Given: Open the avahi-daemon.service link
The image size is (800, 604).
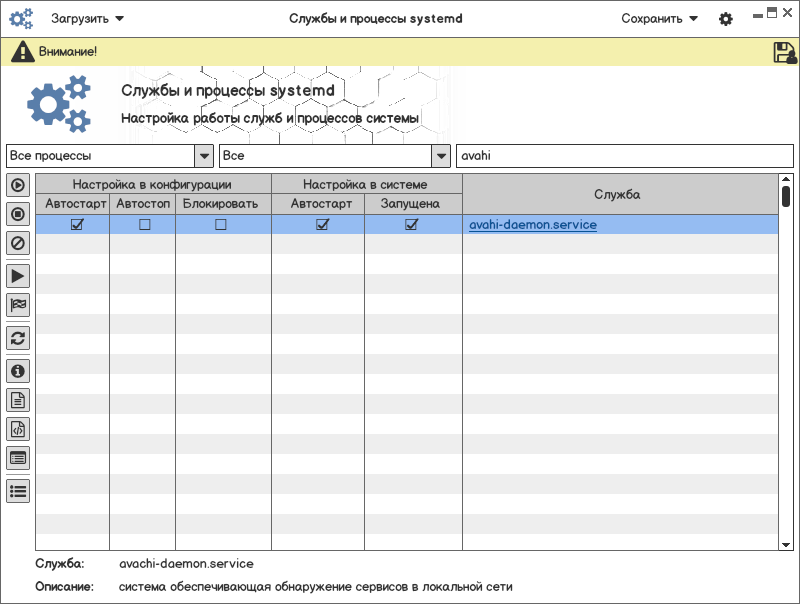Looking at the screenshot, I should [532, 225].
